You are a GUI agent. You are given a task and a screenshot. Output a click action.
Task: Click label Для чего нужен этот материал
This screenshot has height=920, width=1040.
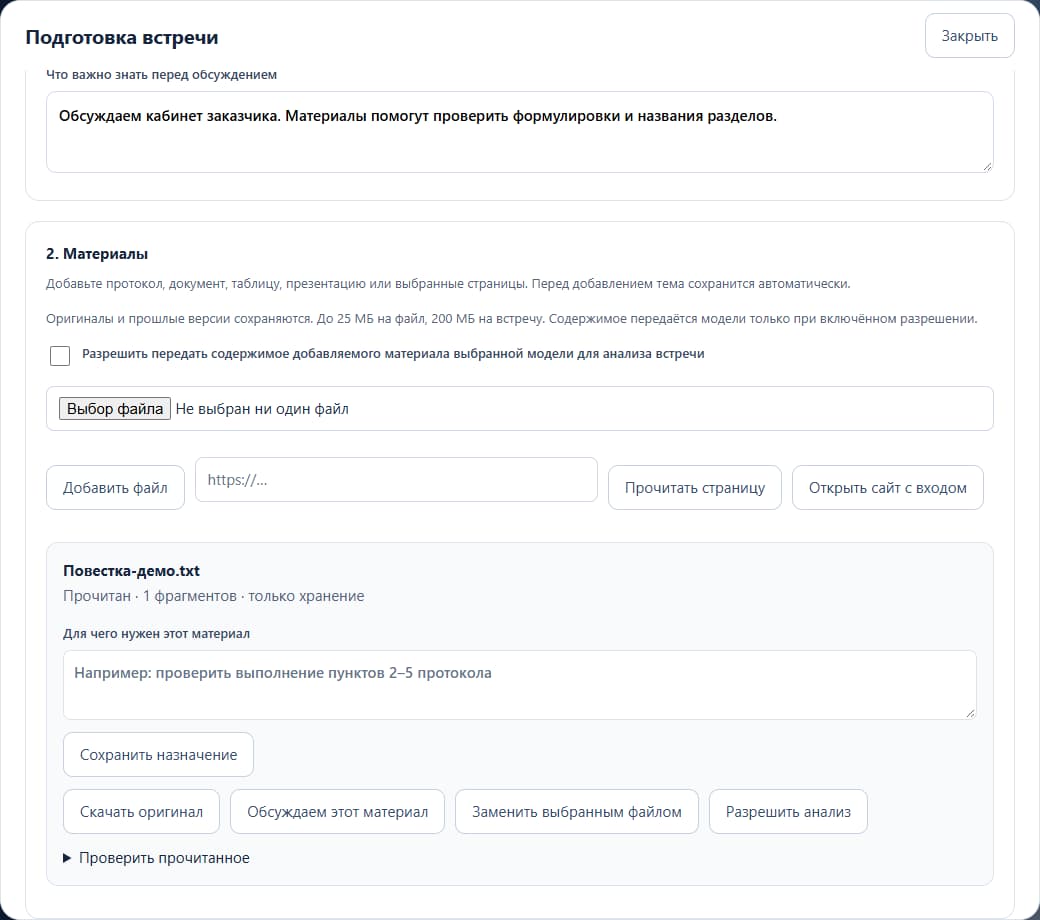157,633
